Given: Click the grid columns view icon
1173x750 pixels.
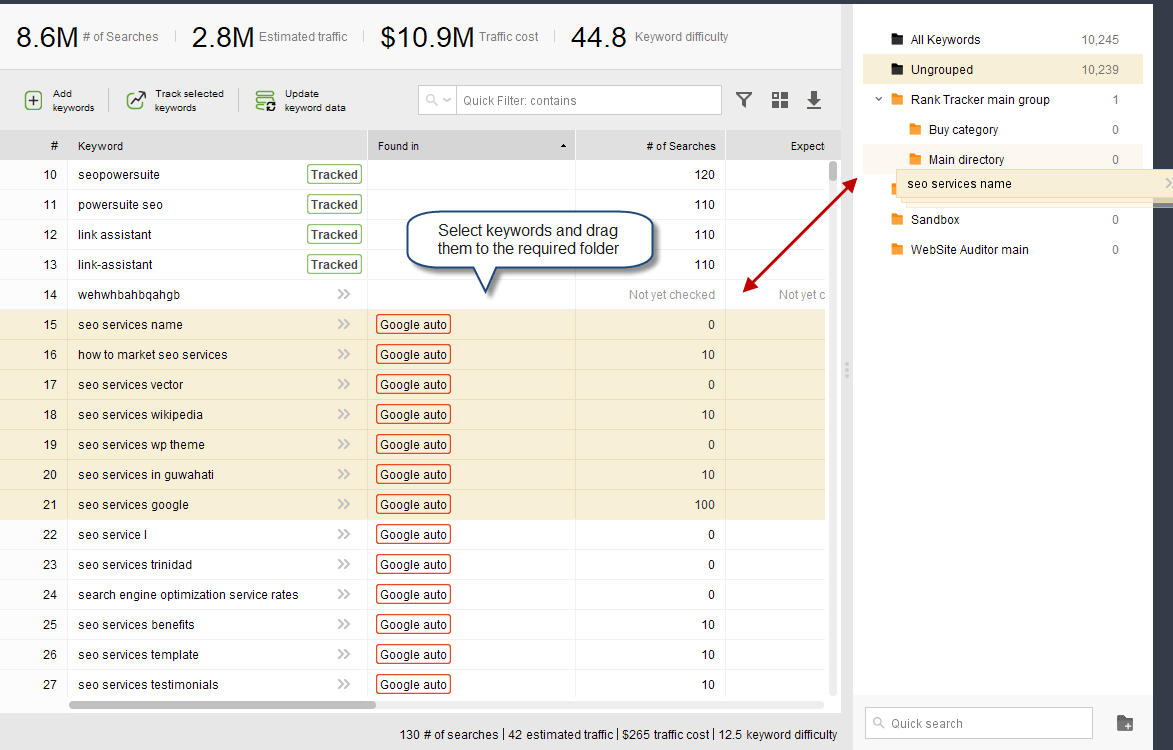Looking at the screenshot, I should pos(780,100).
